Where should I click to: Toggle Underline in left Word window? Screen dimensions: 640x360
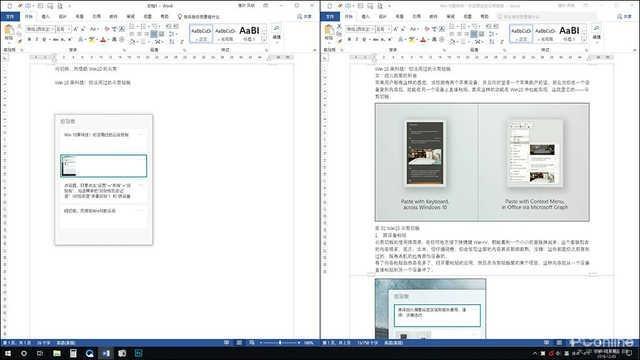pos(44,39)
